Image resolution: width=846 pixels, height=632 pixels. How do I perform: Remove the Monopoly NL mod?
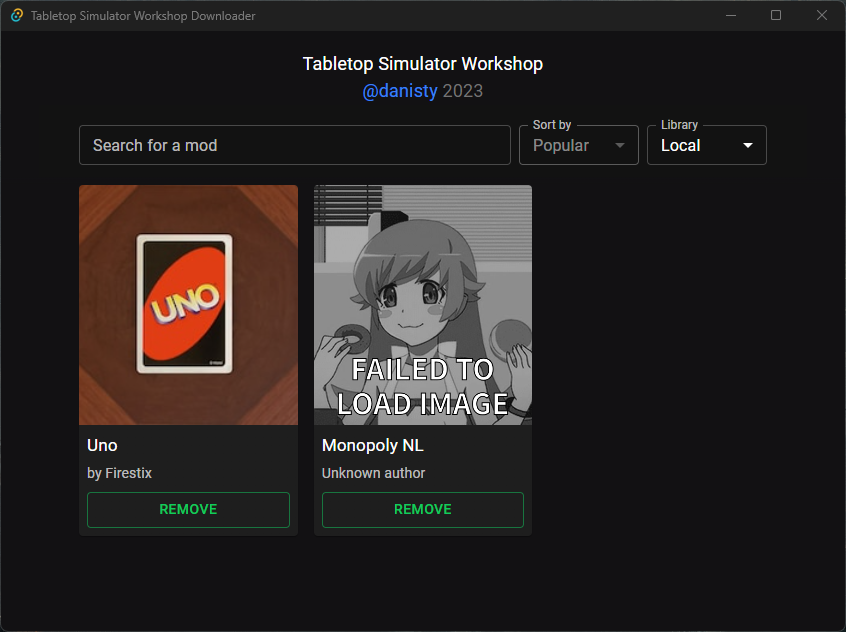[x=422, y=509]
